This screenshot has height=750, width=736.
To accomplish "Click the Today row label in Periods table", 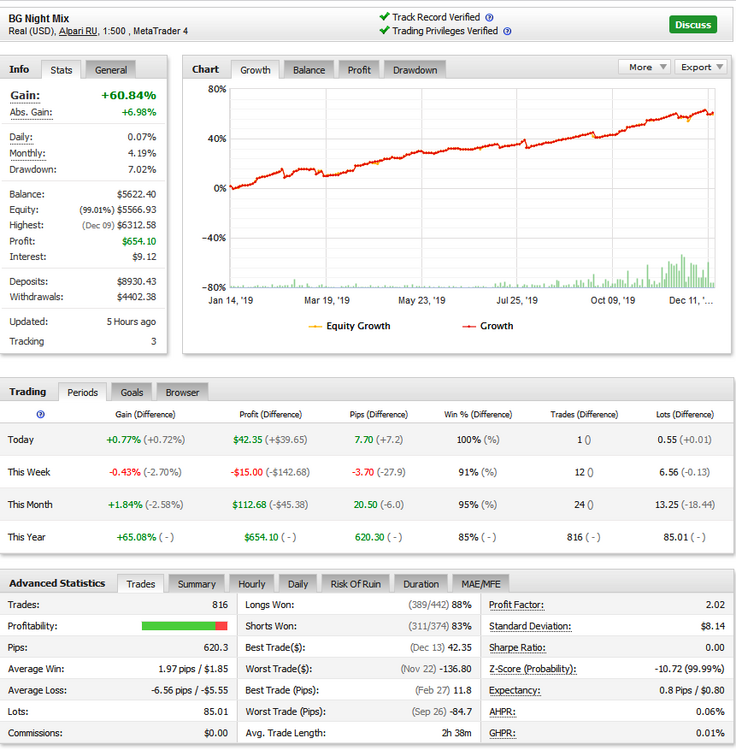I will coord(21,440).
